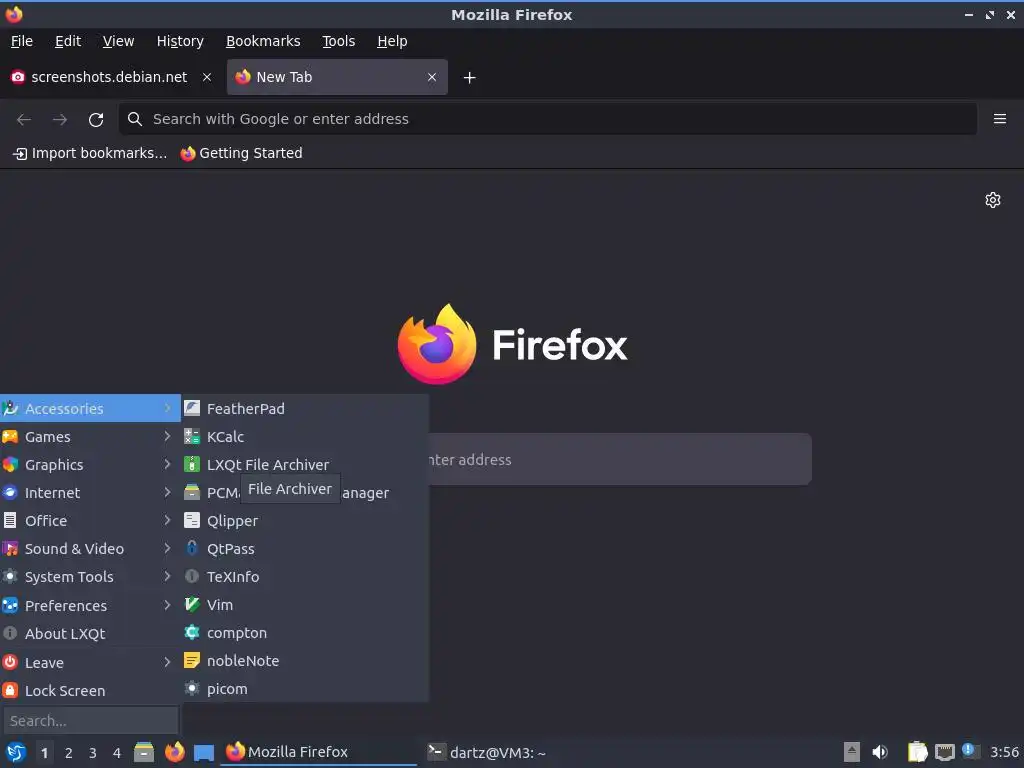Click the panel clock showing 3:56
This screenshot has height=768, width=1024.
pos(1004,752)
